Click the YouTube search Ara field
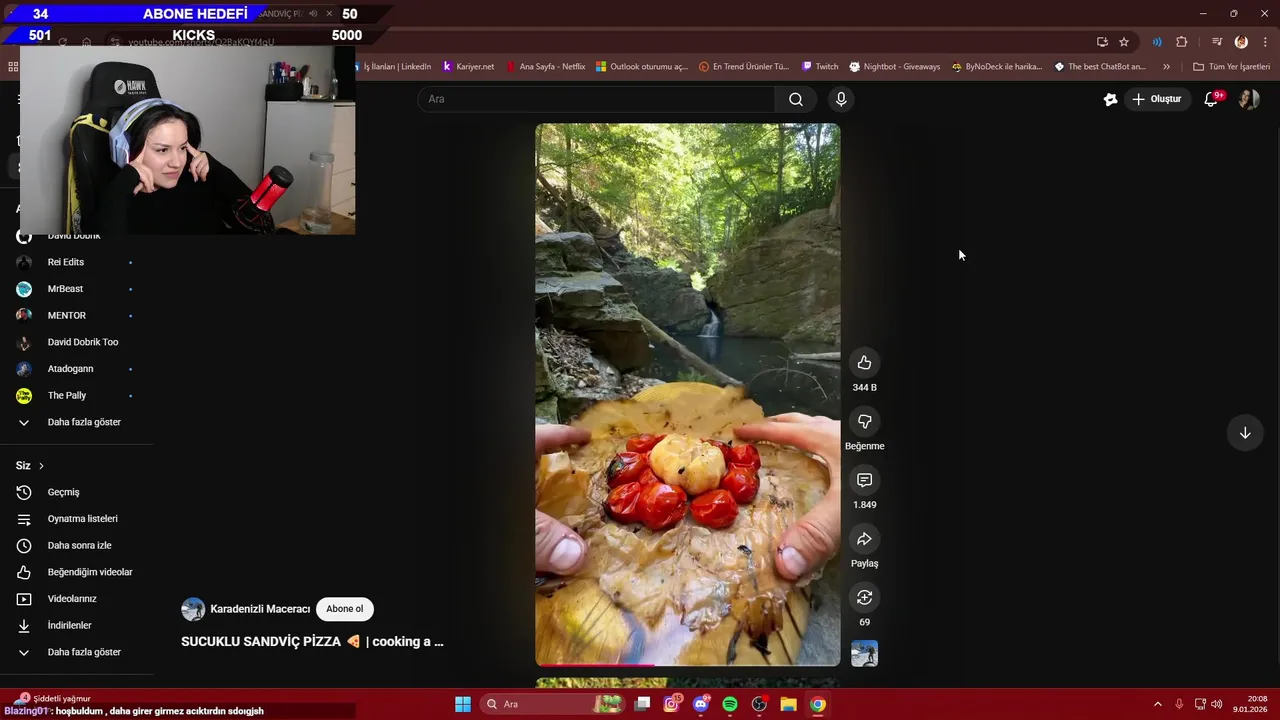This screenshot has width=1280, height=720. 596,99
